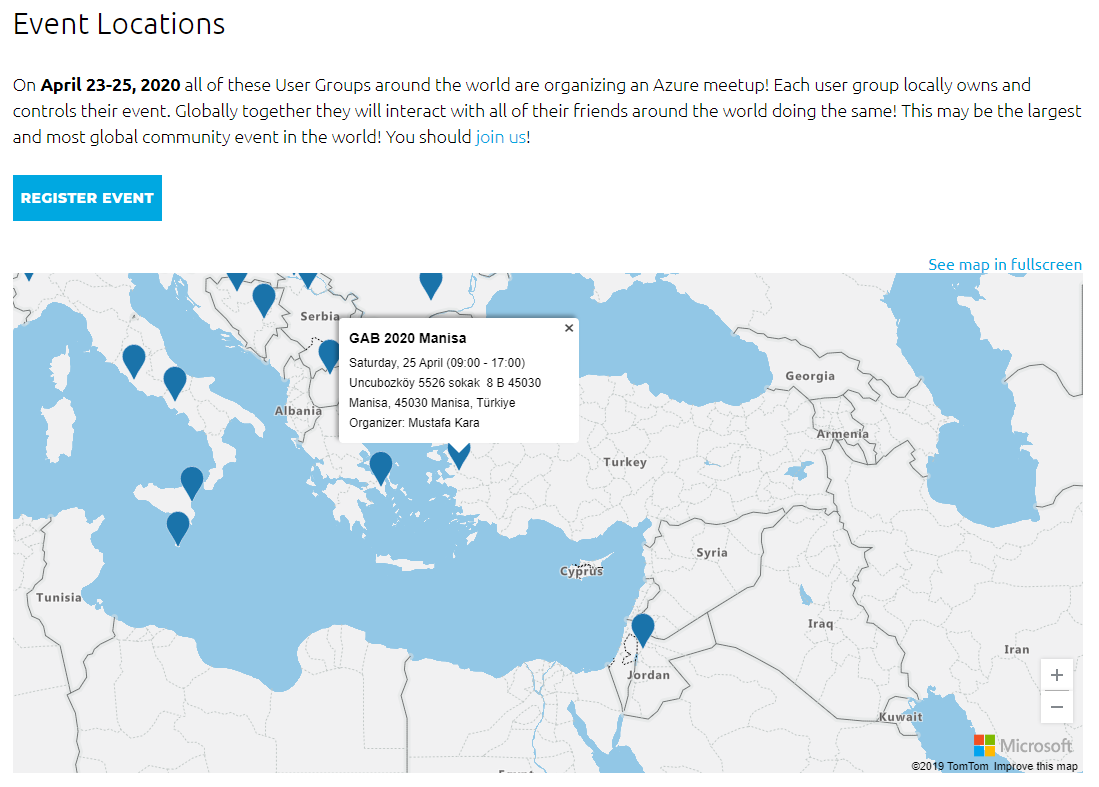Close the GAB 2020 Manisa popup
This screenshot has height=787, width=1099.
point(569,328)
